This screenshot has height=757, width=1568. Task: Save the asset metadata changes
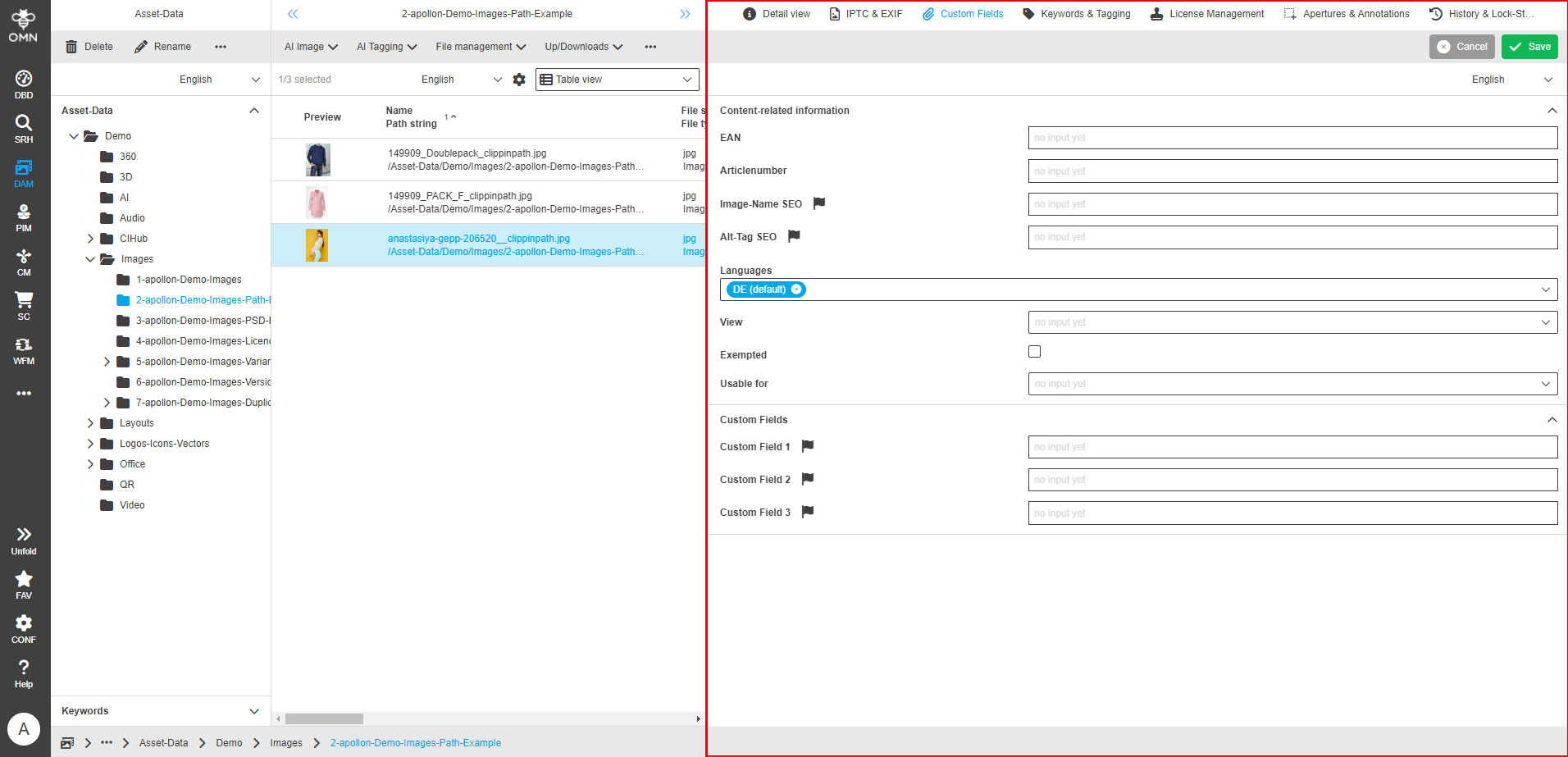1529,46
